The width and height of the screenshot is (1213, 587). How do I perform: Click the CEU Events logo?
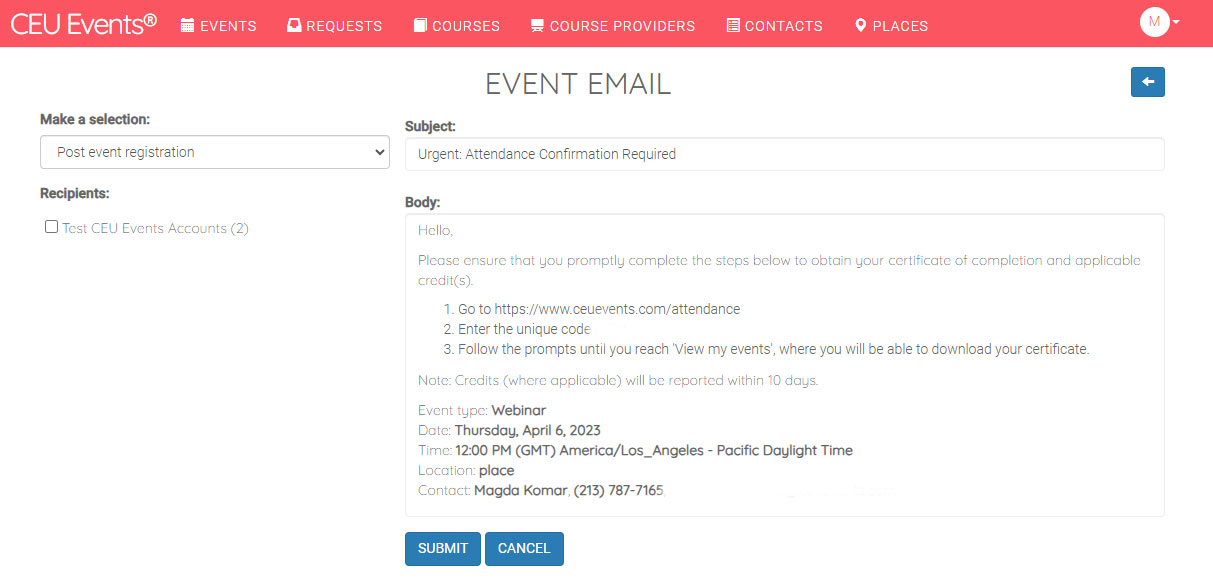click(84, 24)
